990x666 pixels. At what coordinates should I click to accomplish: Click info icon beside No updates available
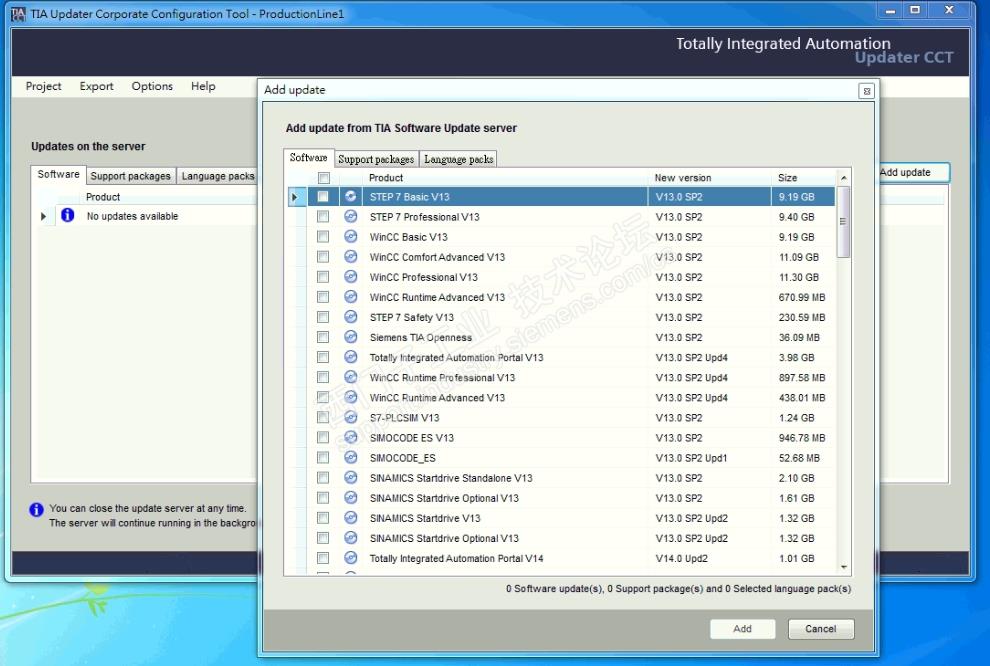click(68, 215)
